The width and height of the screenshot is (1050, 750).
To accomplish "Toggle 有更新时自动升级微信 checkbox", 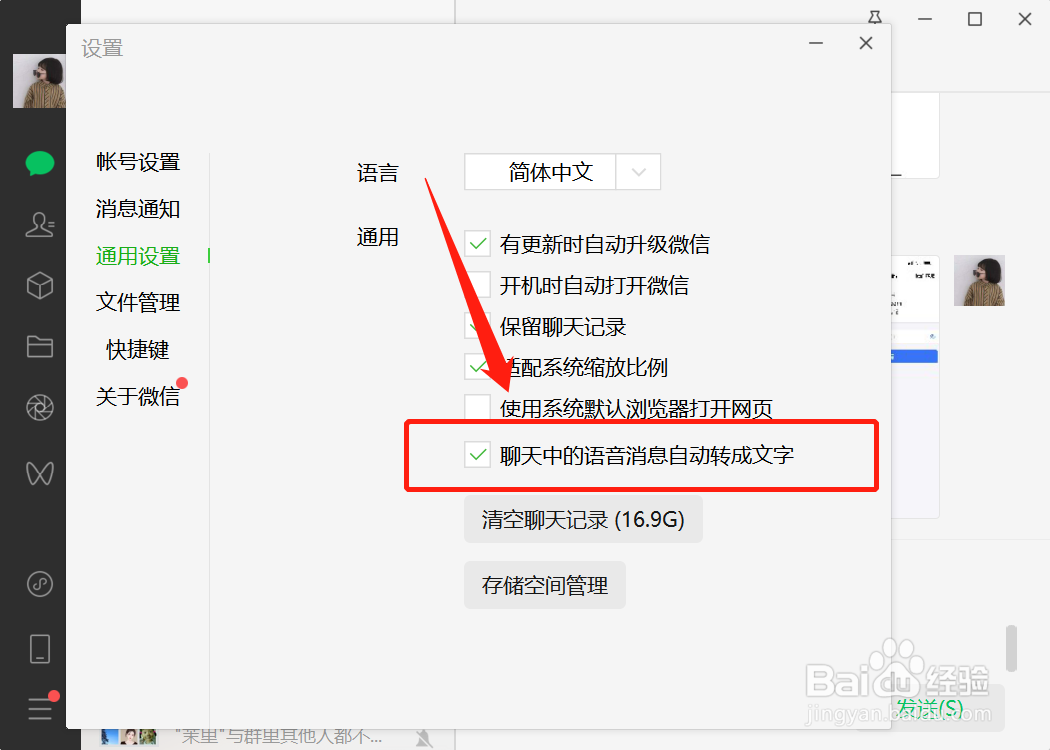I will 477,244.
